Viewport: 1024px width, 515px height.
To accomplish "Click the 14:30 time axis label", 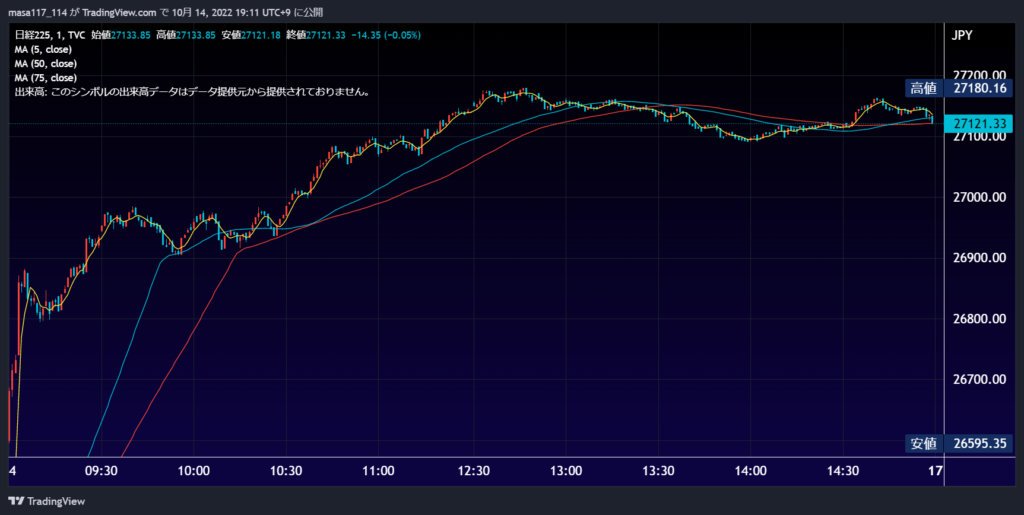I will 844,471.
